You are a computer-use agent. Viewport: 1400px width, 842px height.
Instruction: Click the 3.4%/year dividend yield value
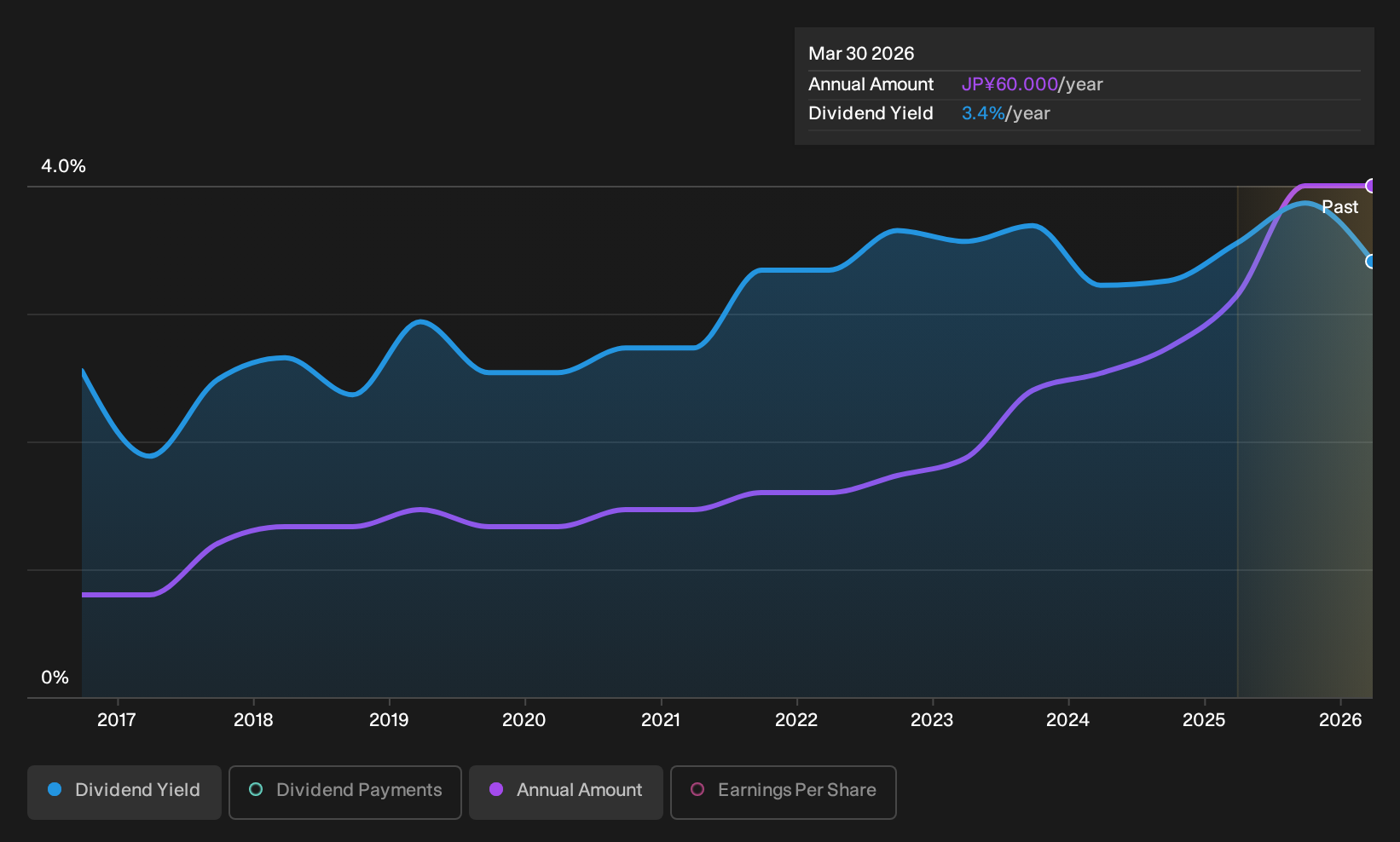[1006, 113]
